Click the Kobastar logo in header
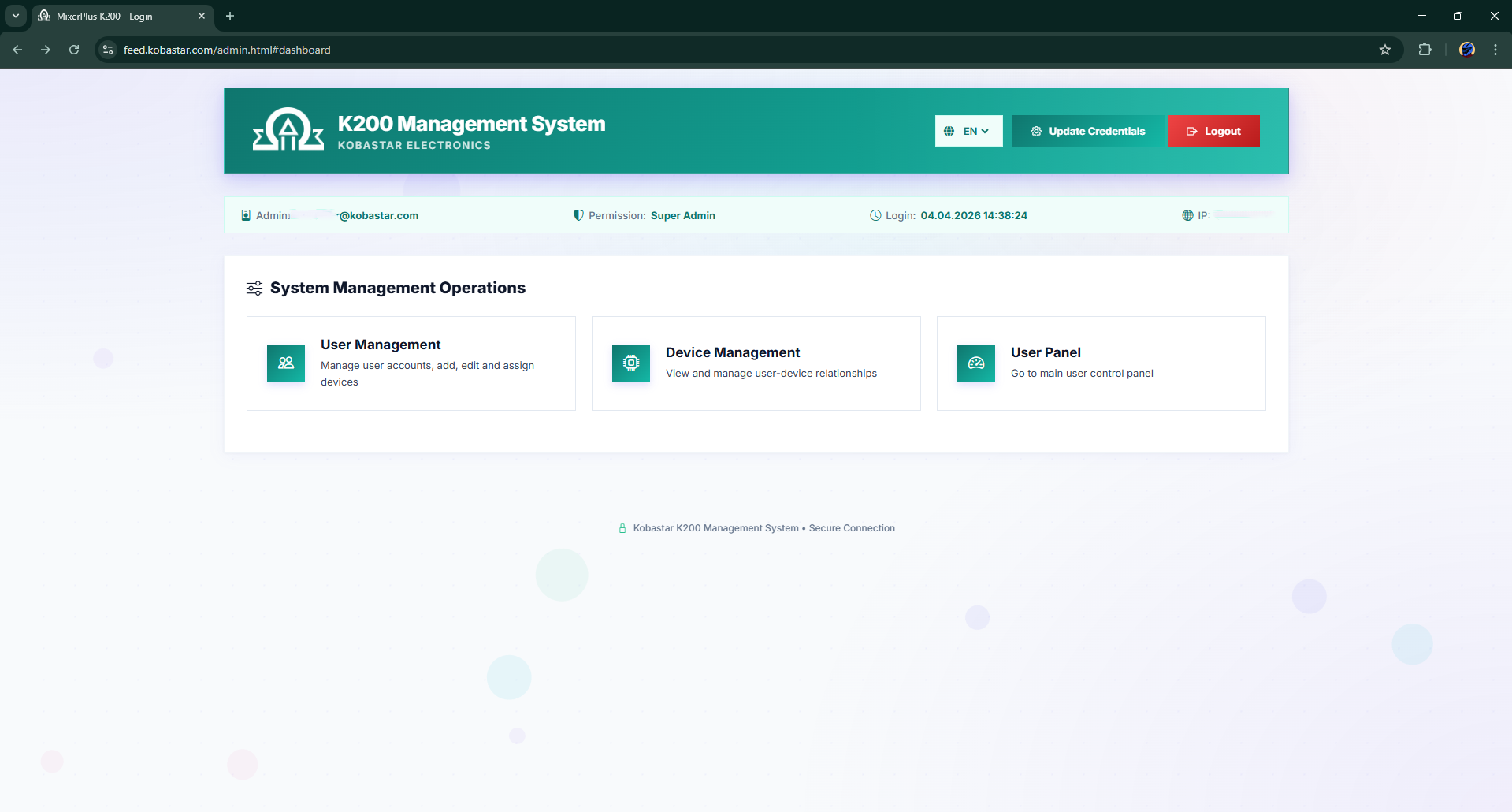Viewport: 1512px width, 812px height. [x=288, y=130]
